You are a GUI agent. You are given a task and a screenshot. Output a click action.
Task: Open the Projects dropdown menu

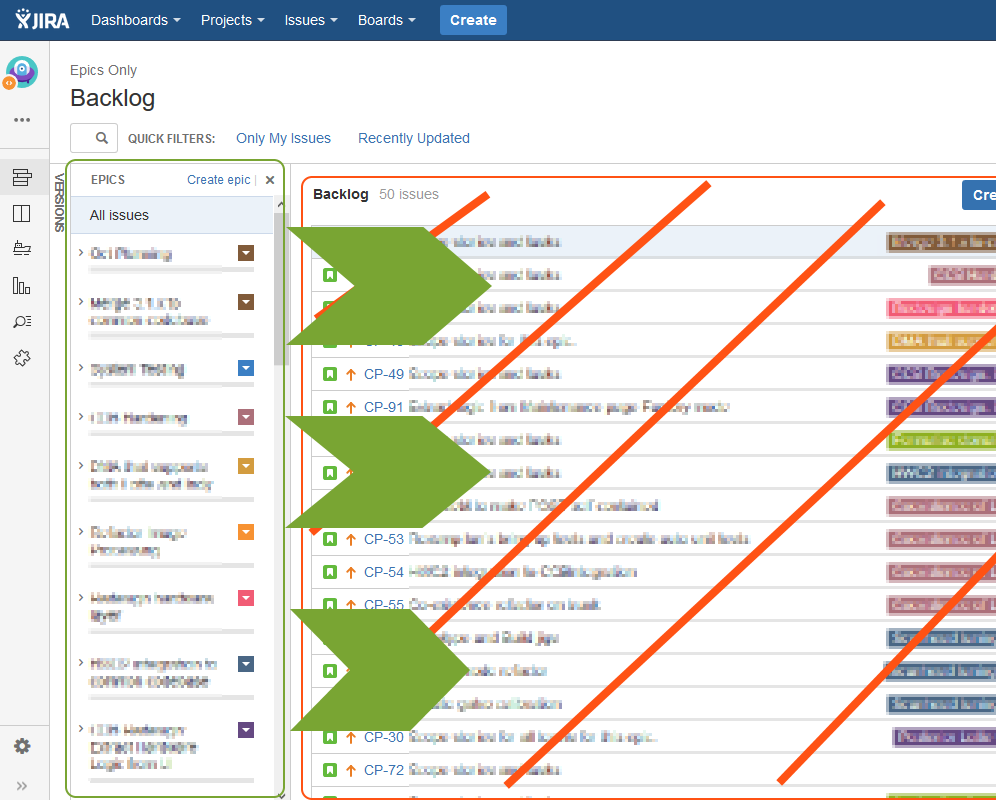click(232, 20)
